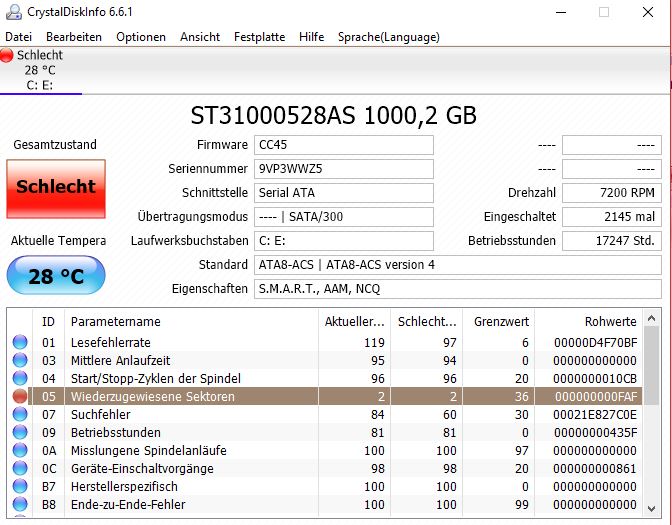Click the Aktueller... column header
The width and height of the screenshot is (672, 525).
[354, 321]
